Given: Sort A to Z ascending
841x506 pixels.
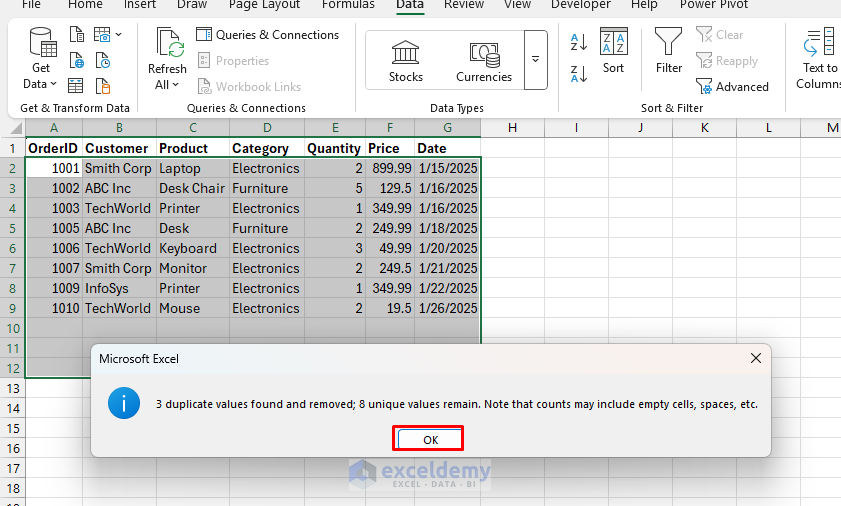Looking at the screenshot, I should click(x=579, y=42).
